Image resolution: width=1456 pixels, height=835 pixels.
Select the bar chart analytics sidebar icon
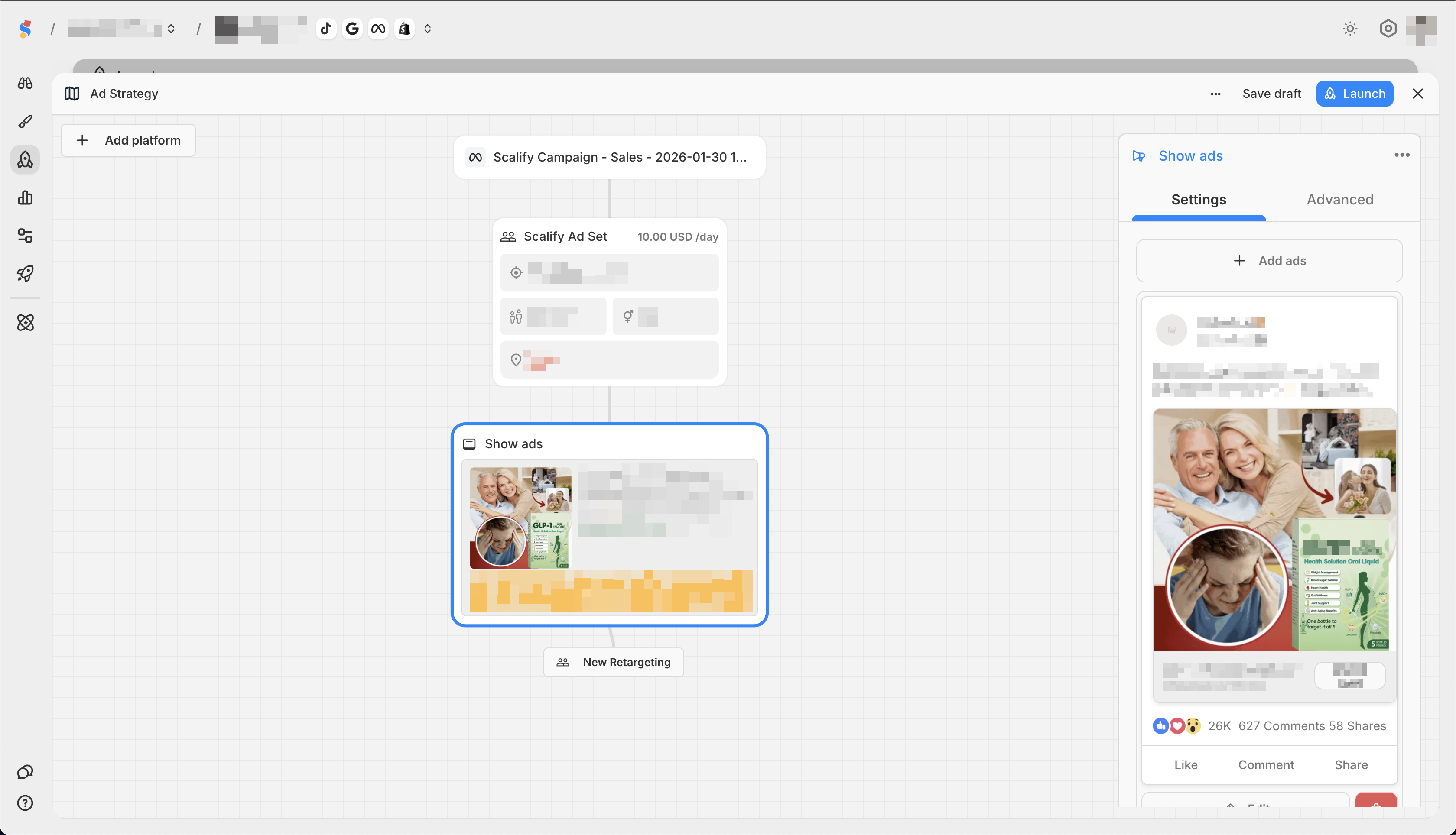pos(25,198)
